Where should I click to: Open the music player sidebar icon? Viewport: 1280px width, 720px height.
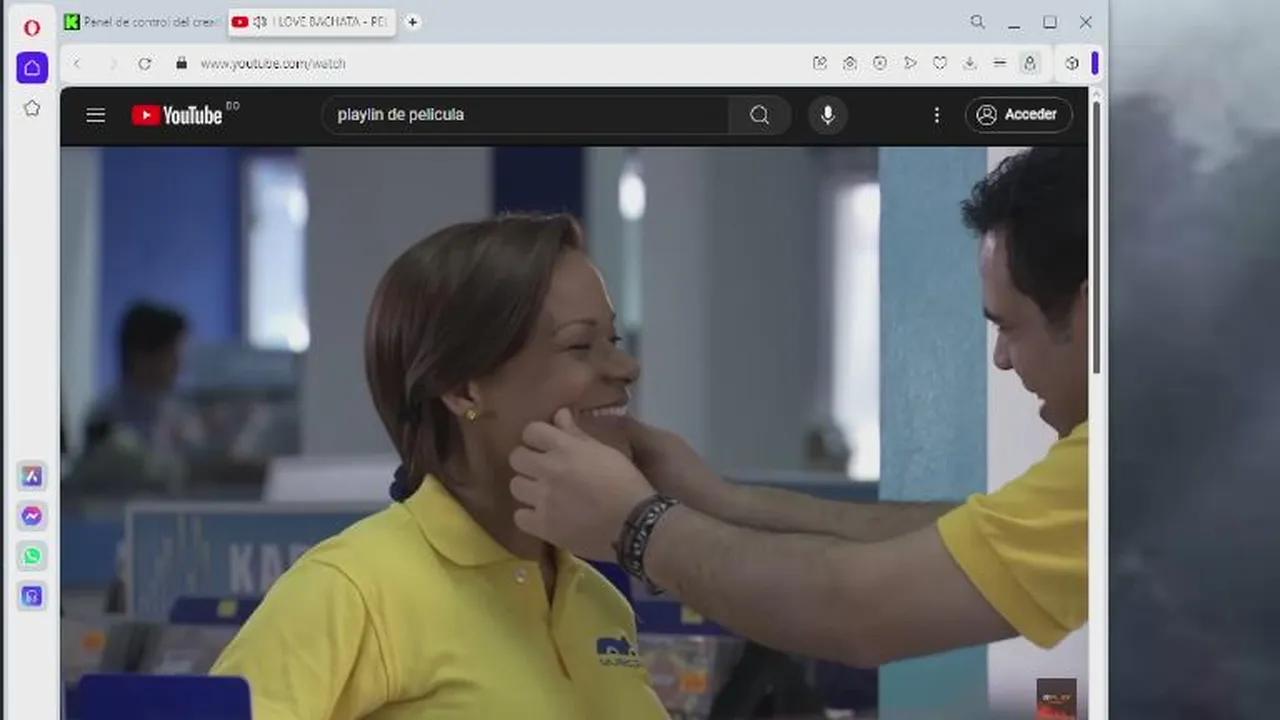(32, 596)
